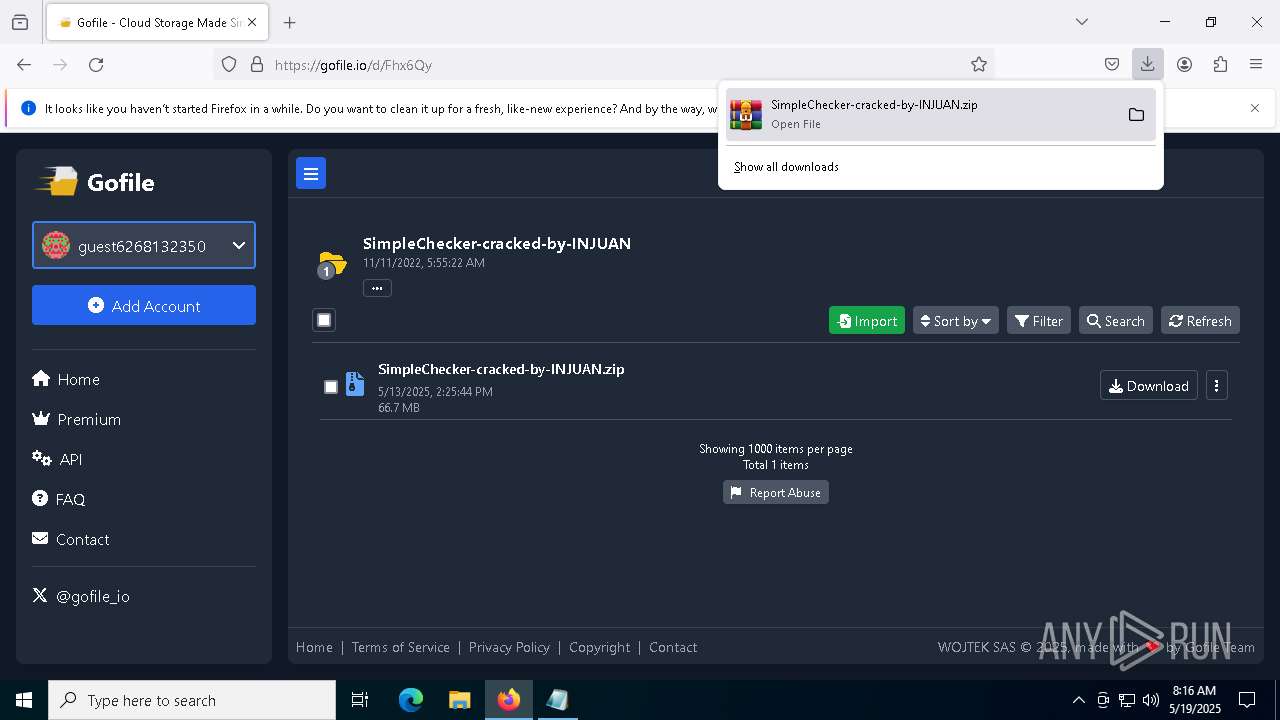This screenshot has width=1280, height=720.
Task: Open the Sort by dropdown
Action: pyautogui.click(x=955, y=320)
